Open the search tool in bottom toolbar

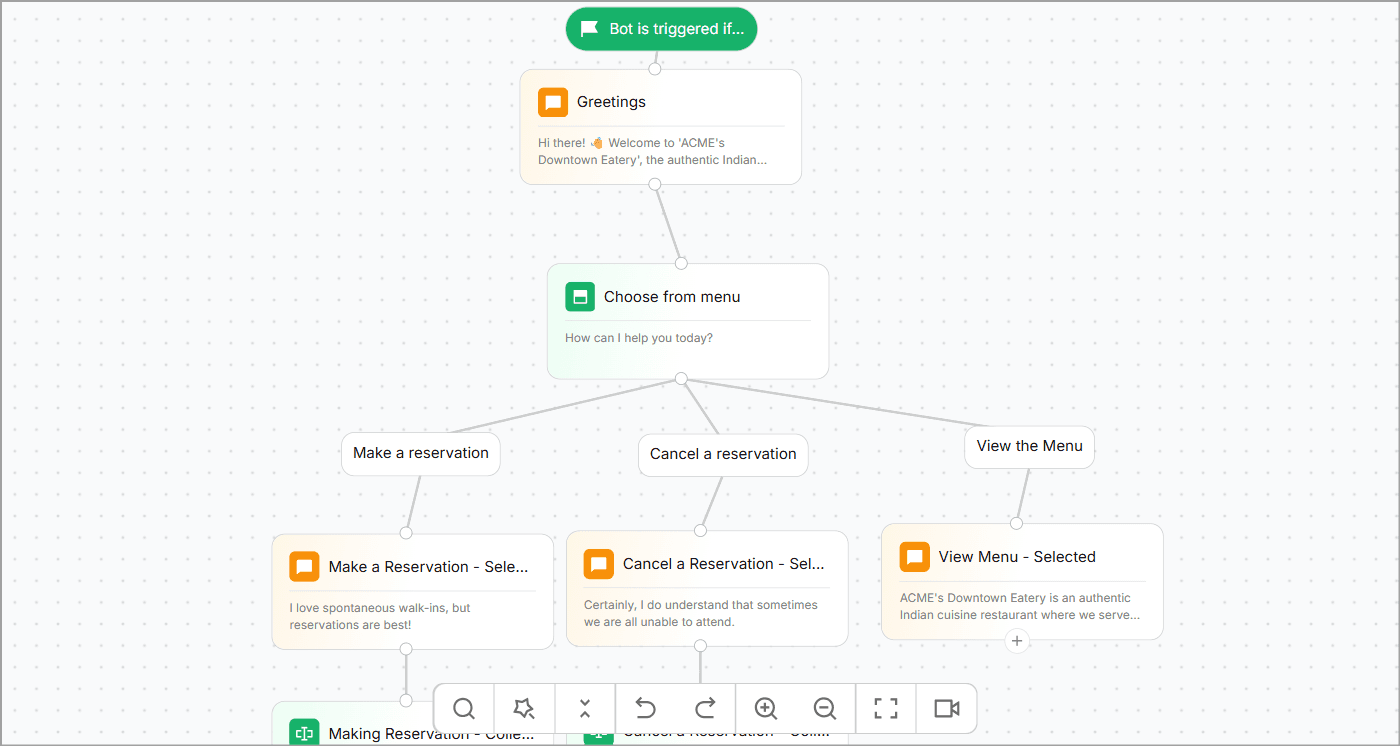(x=464, y=709)
